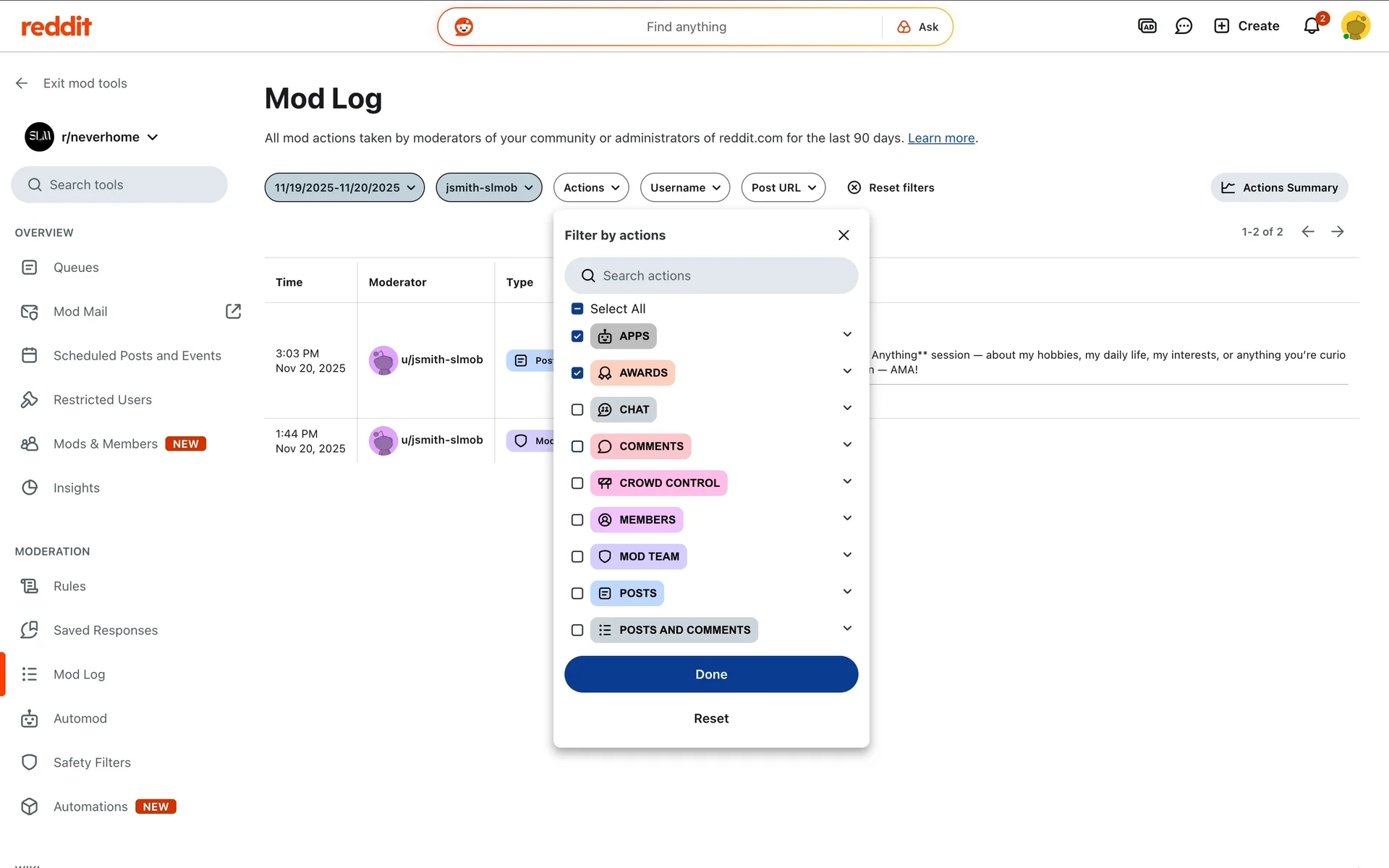This screenshot has width=1389, height=868.
Task: Open the chat bubble icon in header
Action: coord(1184,26)
